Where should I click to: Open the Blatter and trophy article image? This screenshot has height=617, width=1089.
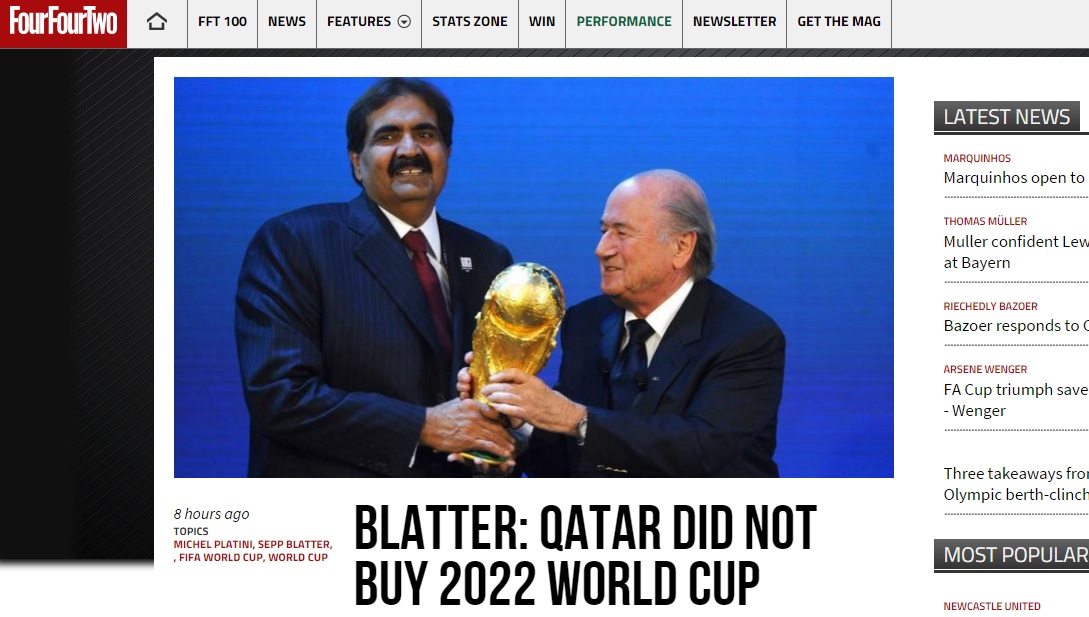click(x=533, y=277)
